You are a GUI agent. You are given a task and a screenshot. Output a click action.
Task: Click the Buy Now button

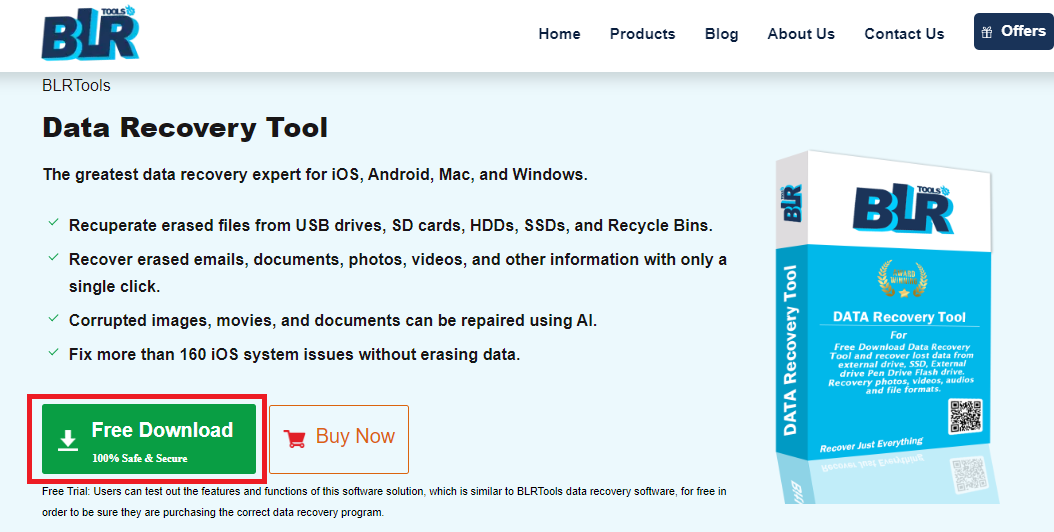click(339, 439)
